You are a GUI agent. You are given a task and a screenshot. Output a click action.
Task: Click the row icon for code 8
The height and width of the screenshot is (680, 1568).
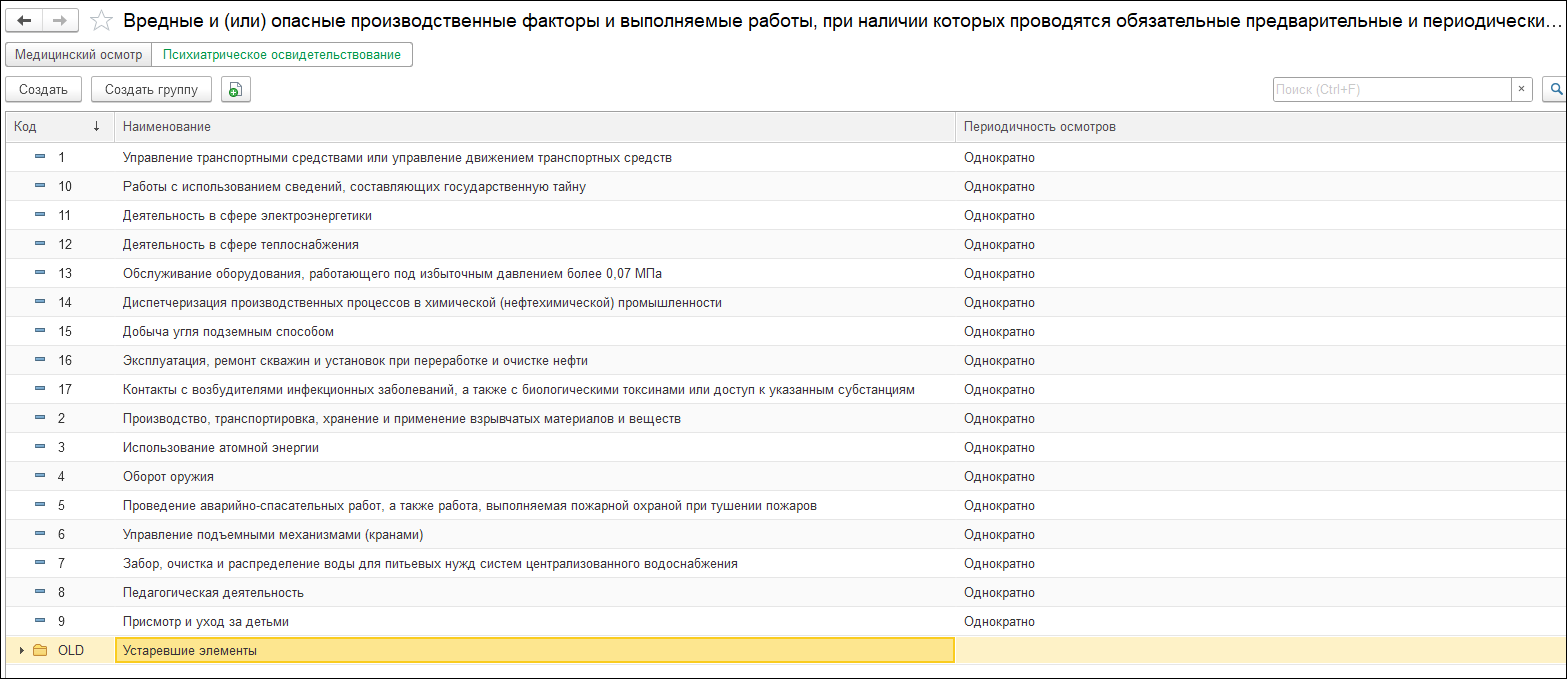click(x=40, y=592)
